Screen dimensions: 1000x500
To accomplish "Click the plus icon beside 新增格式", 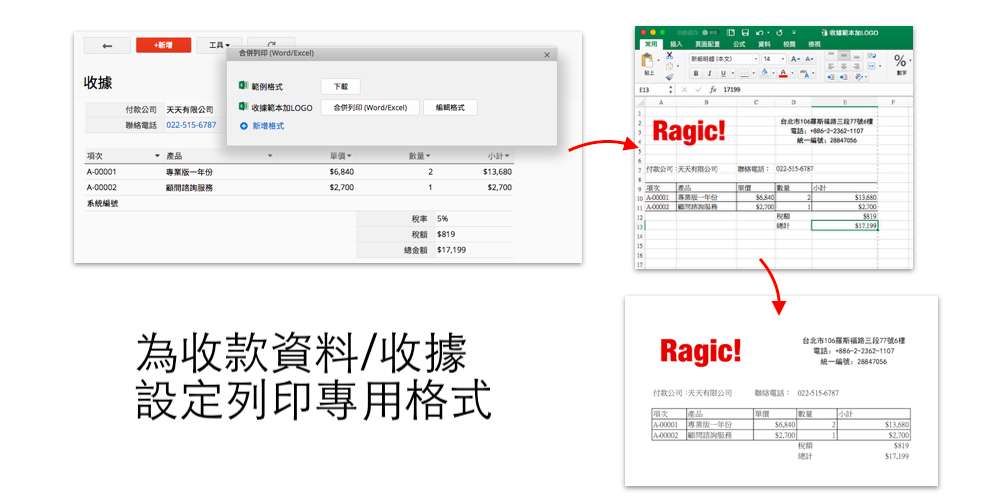I will pos(243,126).
